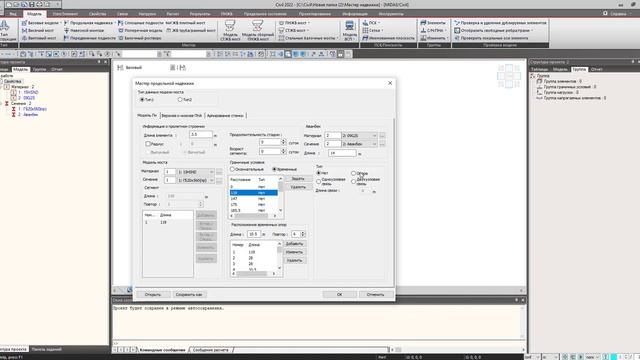Run Проверка и удаление дублируемых элементов
The width and height of the screenshot is (640, 360).
click(500, 23)
